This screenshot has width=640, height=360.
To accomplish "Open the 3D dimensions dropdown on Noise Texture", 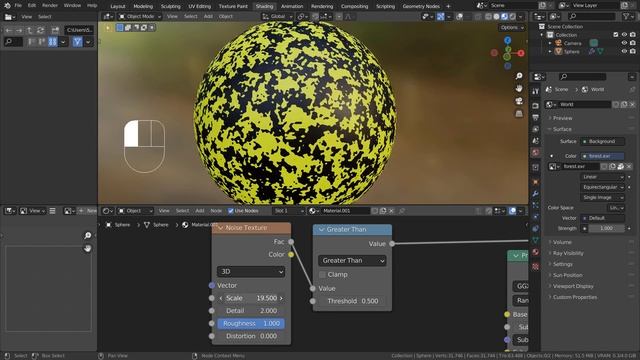I will [251, 271].
